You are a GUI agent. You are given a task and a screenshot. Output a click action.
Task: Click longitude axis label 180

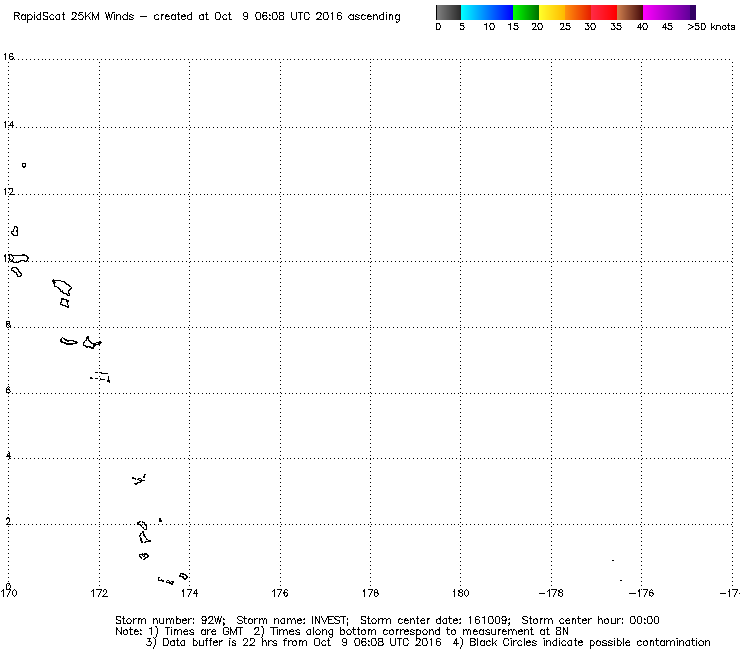pyautogui.click(x=461, y=593)
